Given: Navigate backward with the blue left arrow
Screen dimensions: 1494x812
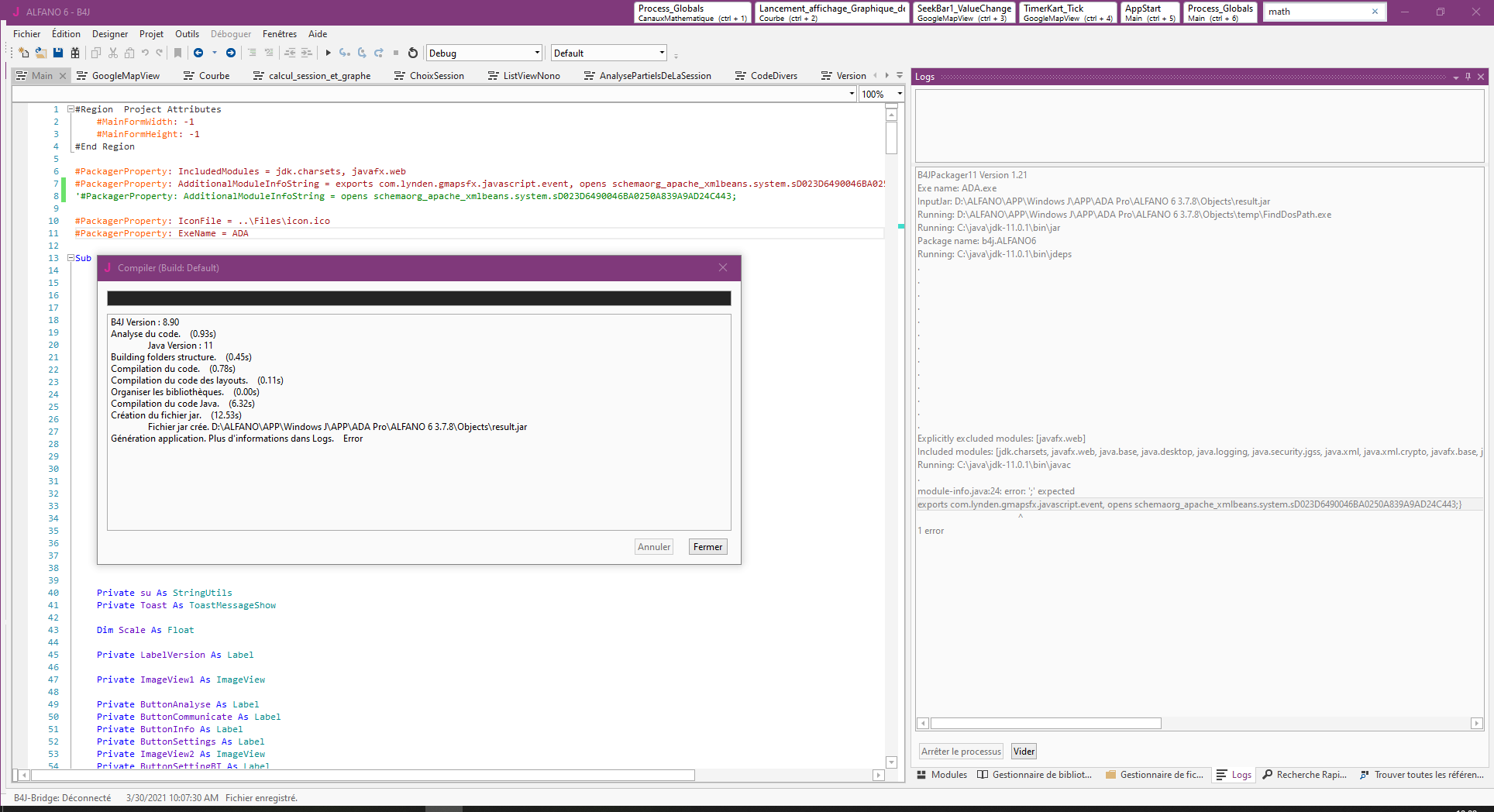Looking at the screenshot, I should coord(198,53).
